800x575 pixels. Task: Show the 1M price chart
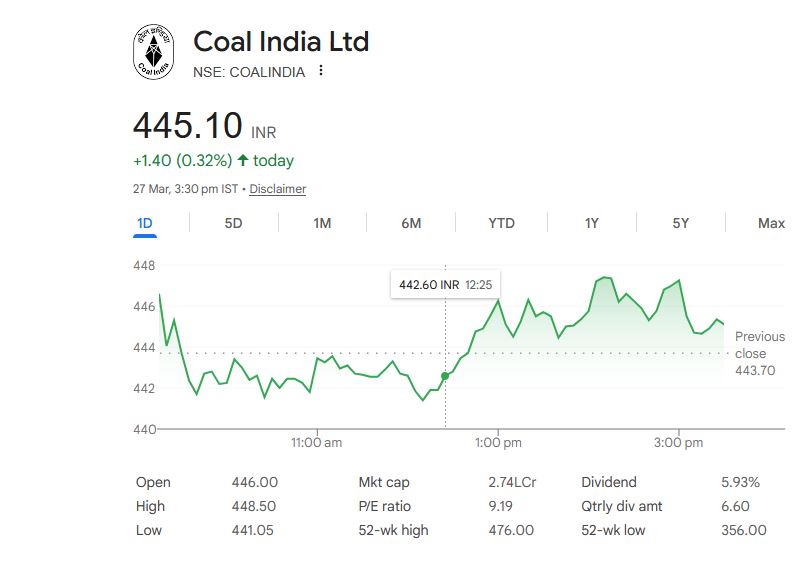click(x=322, y=223)
